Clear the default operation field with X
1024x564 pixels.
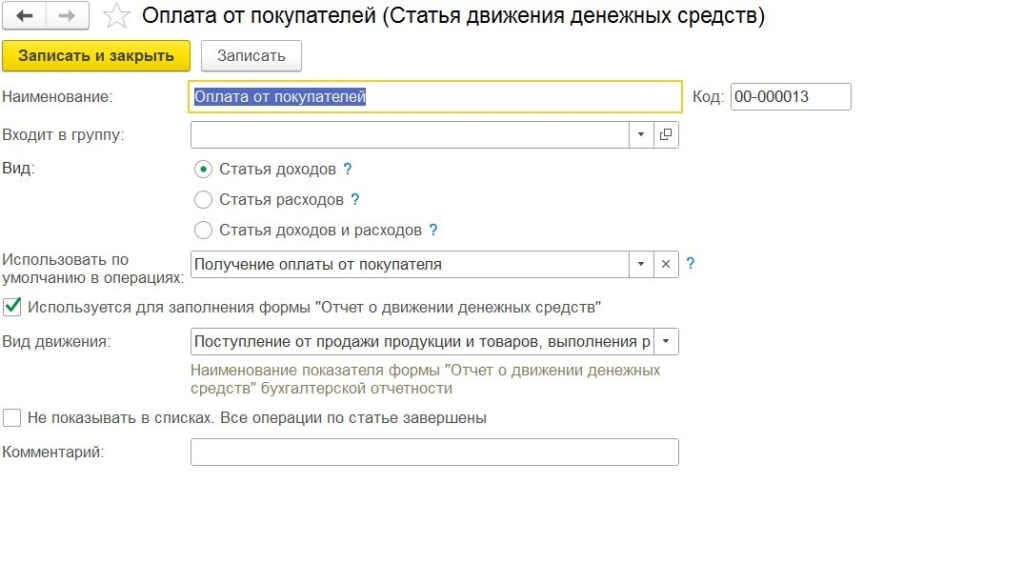[666, 264]
